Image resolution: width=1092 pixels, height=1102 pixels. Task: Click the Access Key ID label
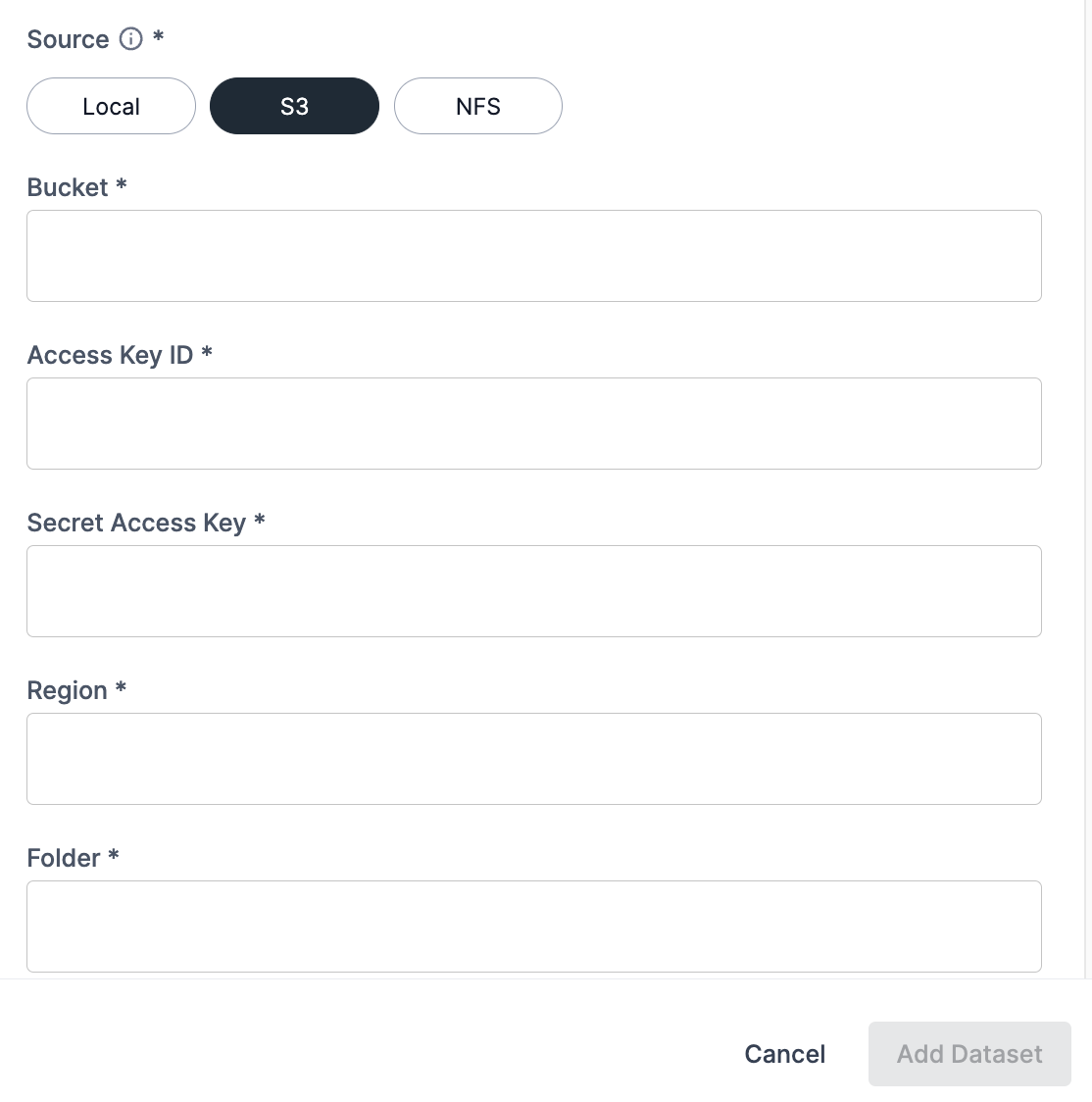click(110, 355)
